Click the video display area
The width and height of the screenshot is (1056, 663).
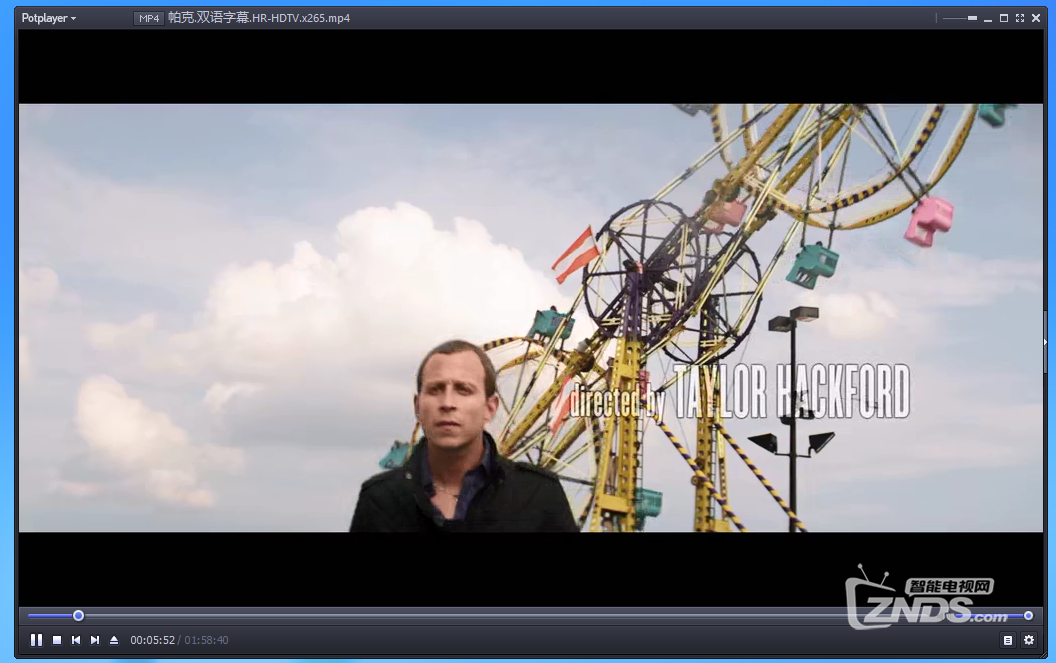tap(531, 317)
